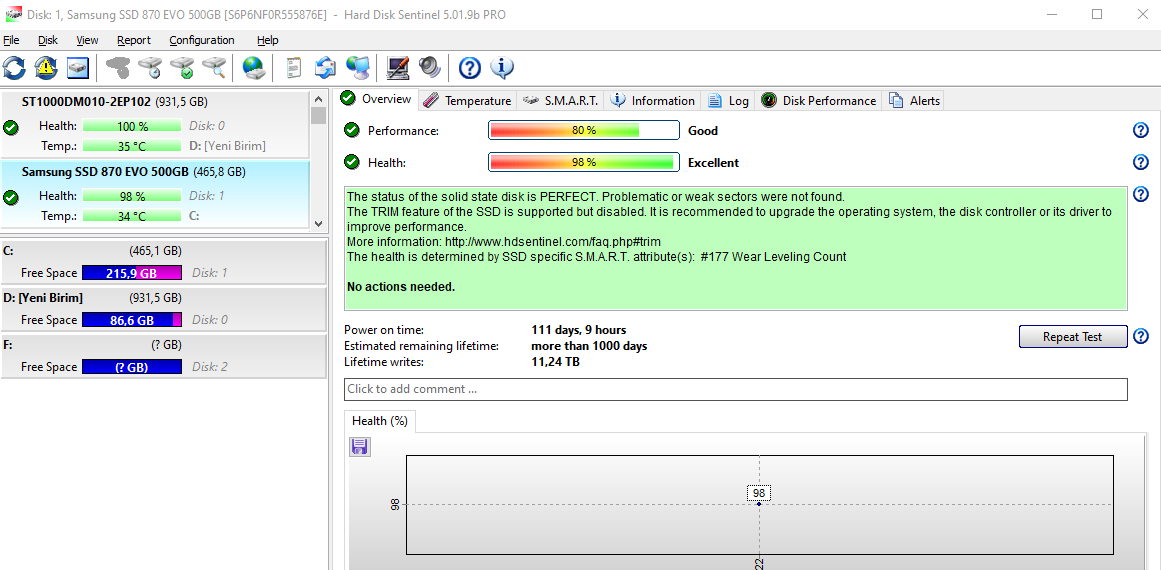Click the globe with monitor toolbar icon
This screenshot has width=1161, height=570.
[x=358, y=68]
